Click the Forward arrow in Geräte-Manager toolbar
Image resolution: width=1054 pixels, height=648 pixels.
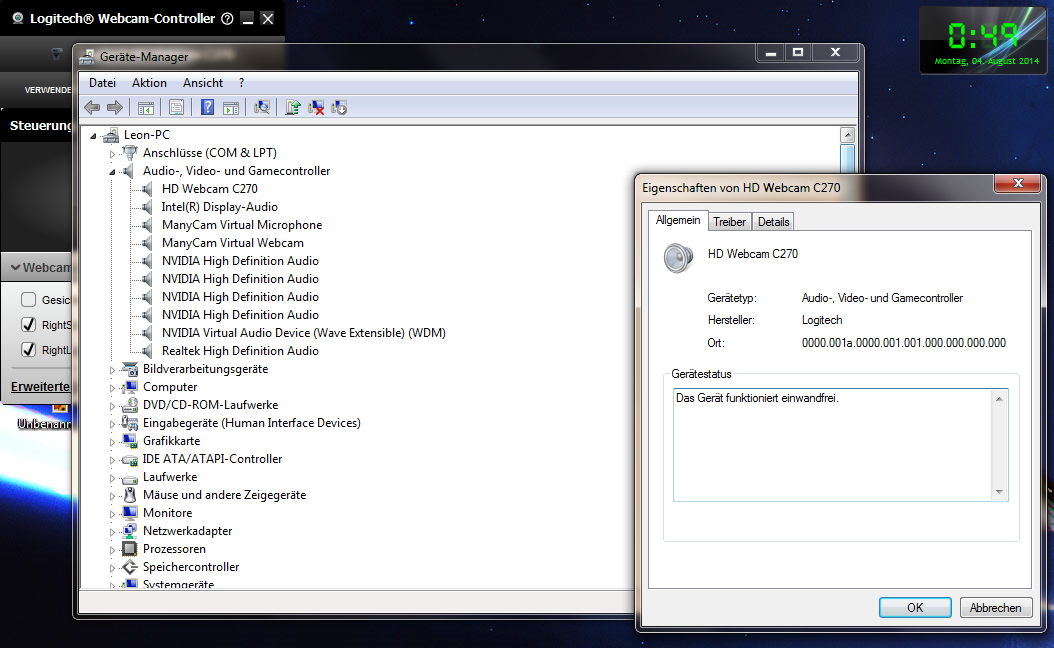pos(115,108)
